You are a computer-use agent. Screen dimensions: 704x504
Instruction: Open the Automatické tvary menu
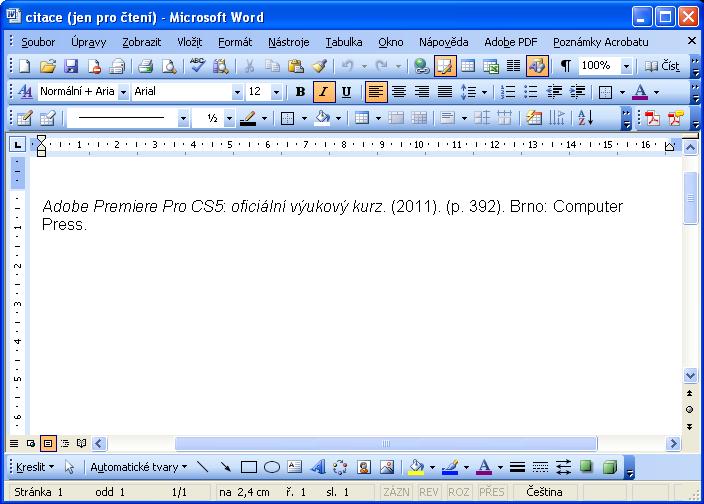(x=139, y=467)
